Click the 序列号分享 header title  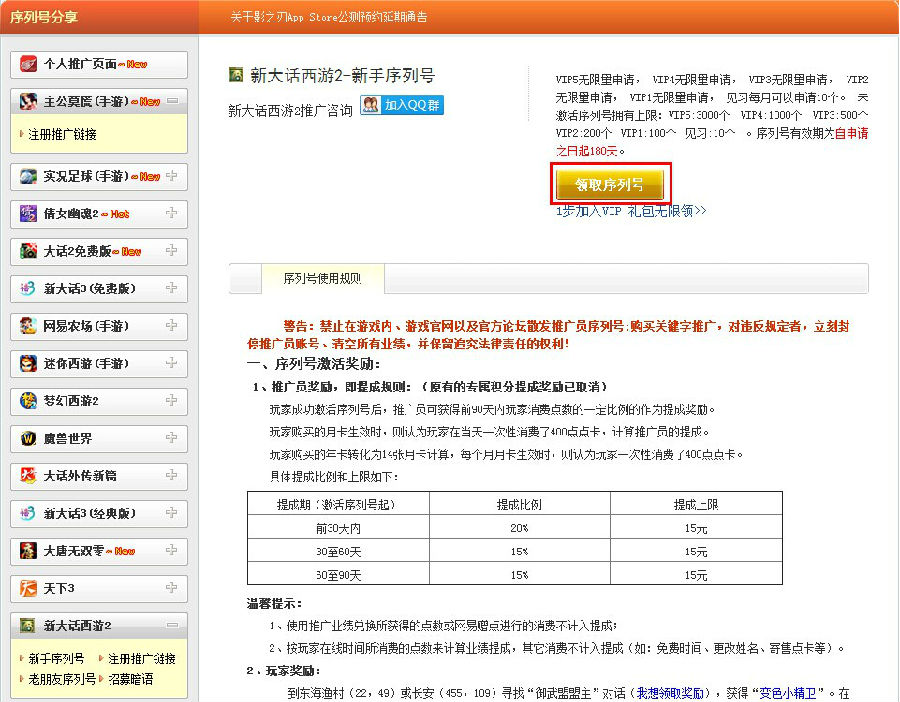coord(44,17)
